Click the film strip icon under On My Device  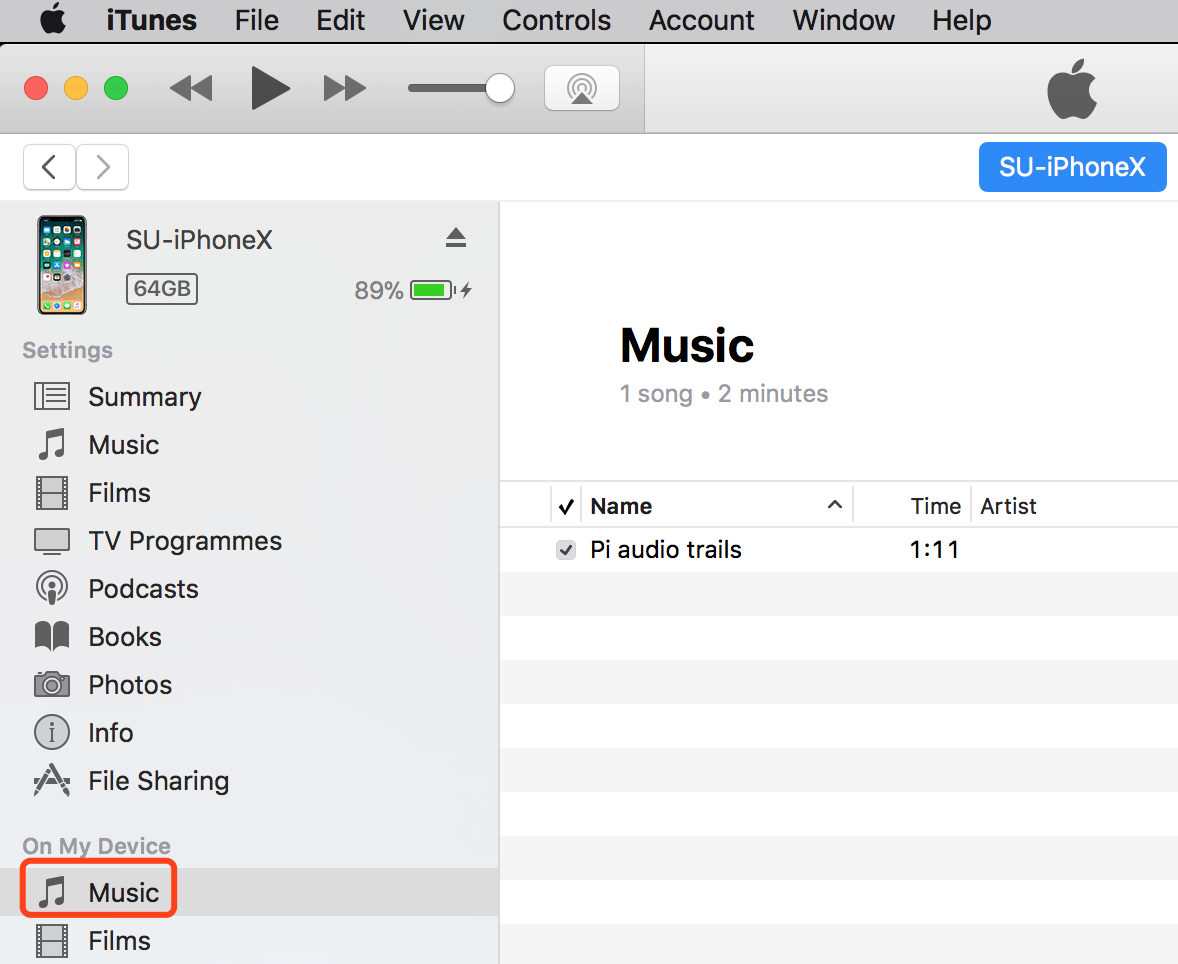[x=52, y=941]
